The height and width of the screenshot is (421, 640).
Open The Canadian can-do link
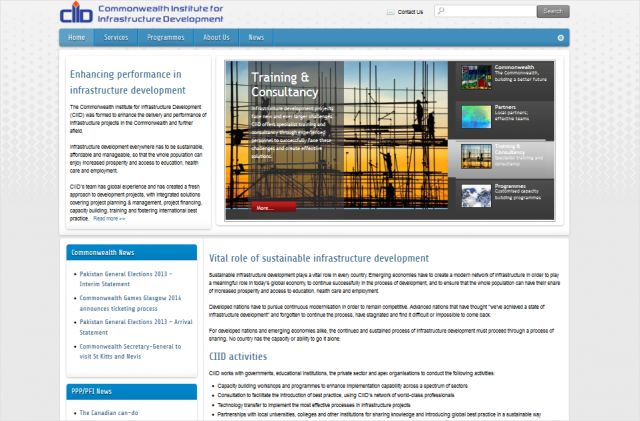click(109, 412)
